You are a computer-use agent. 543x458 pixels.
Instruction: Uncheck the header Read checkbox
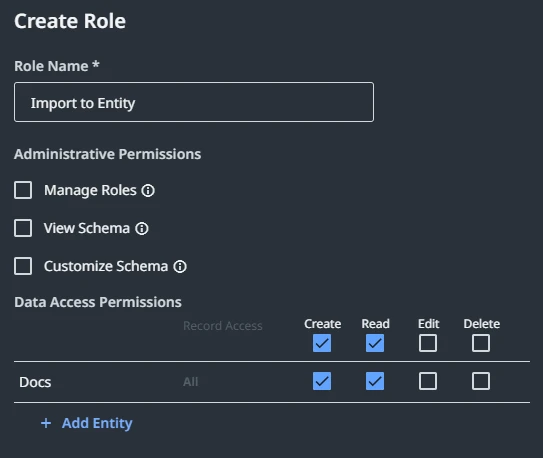point(375,343)
